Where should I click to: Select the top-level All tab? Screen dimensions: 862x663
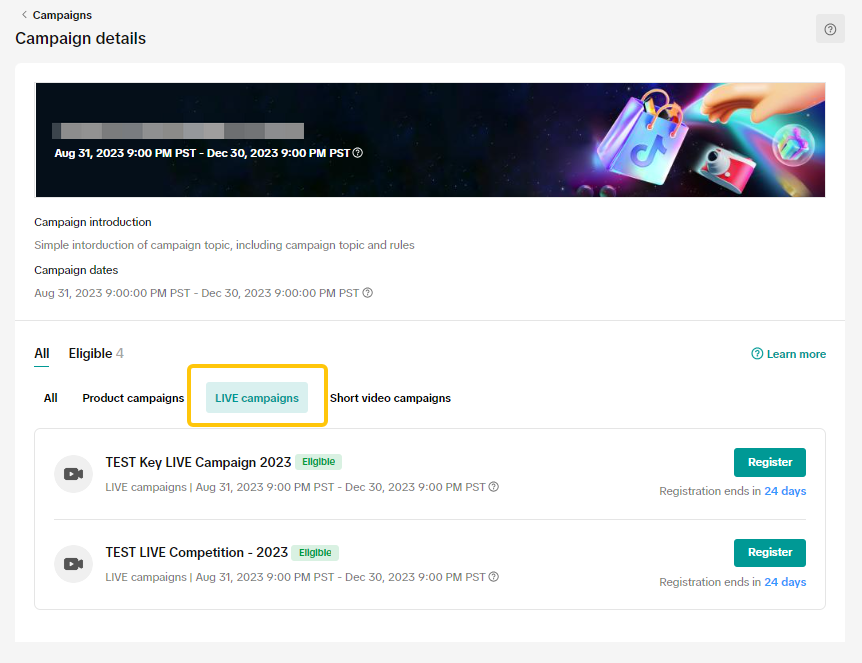coord(42,353)
